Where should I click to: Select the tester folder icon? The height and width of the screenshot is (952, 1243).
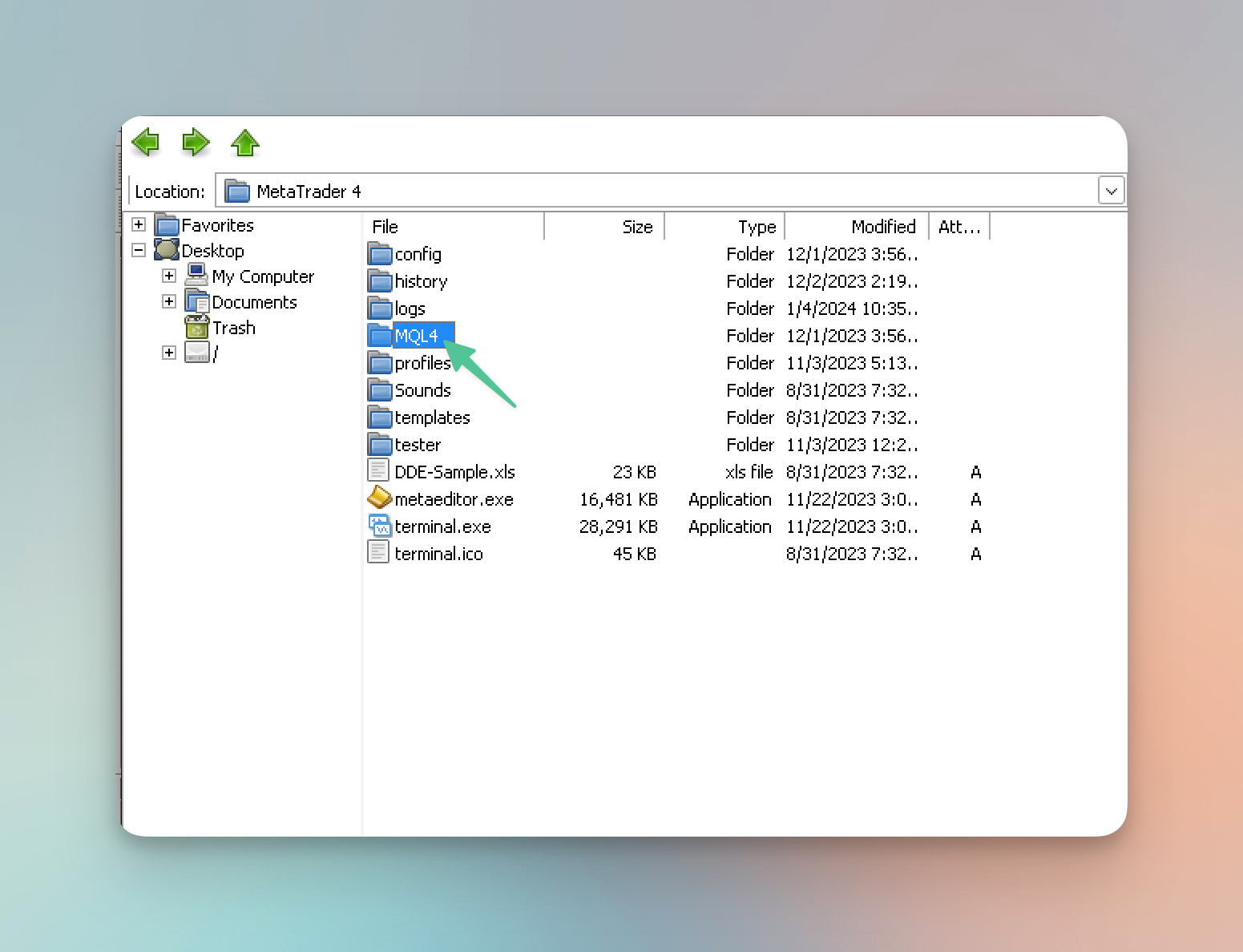[x=380, y=445]
